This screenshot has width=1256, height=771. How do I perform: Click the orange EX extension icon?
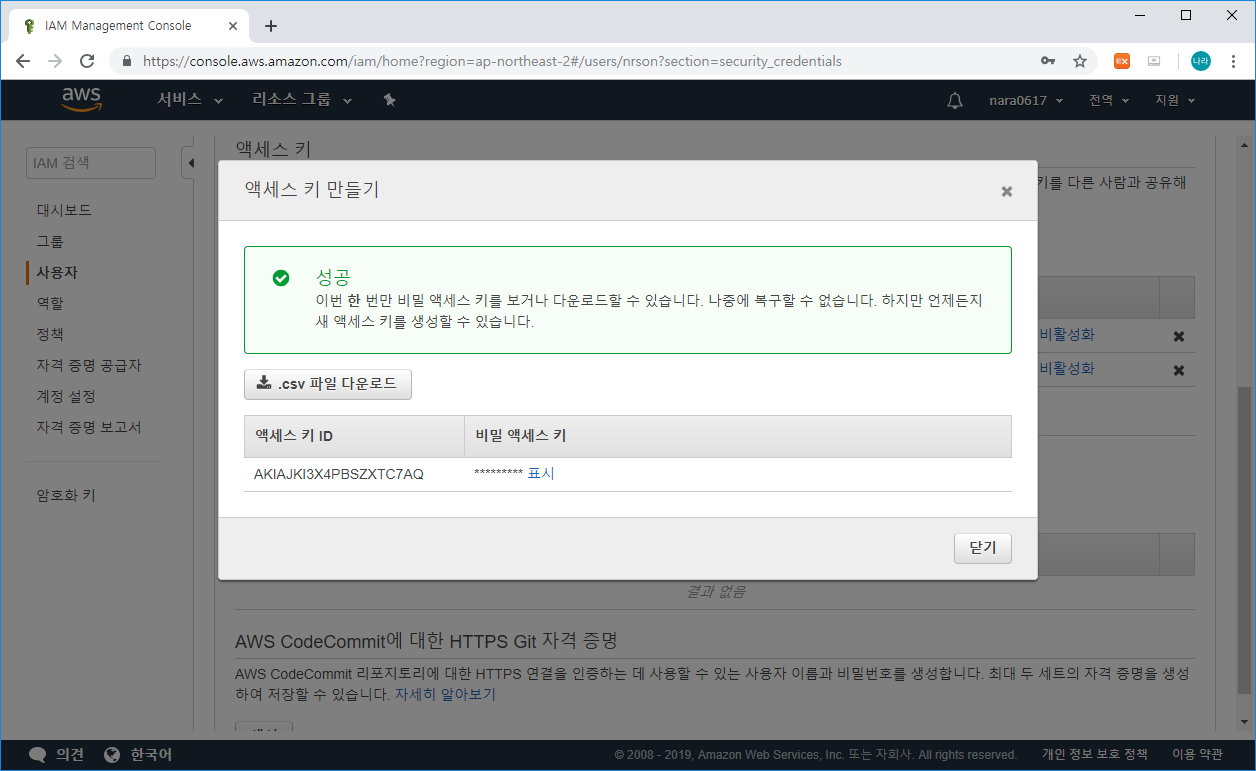click(x=1122, y=61)
